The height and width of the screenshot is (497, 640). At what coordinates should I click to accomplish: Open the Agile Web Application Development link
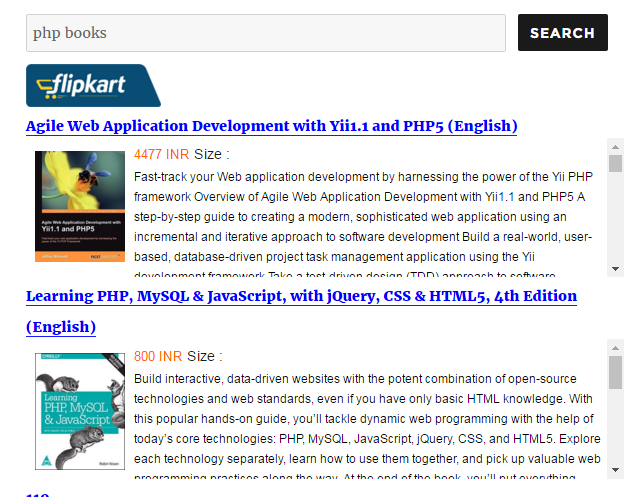coord(271,126)
